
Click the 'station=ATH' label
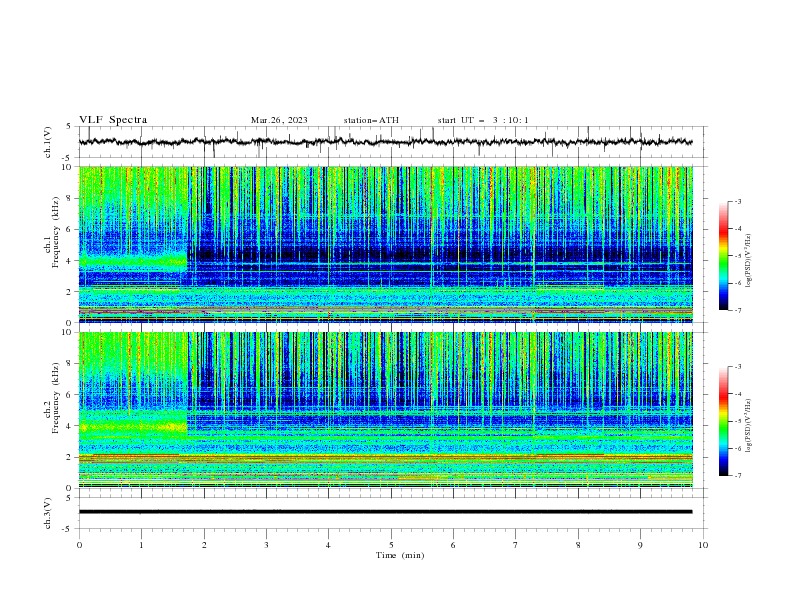click(x=371, y=120)
